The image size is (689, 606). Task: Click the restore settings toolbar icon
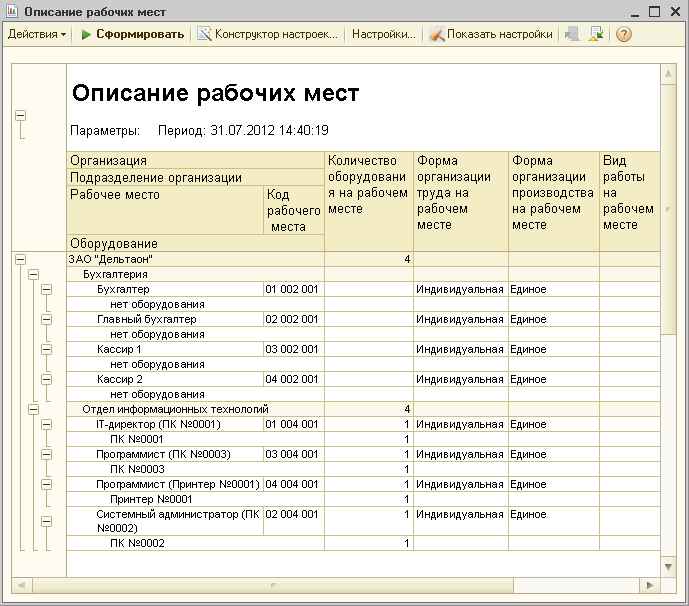click(x=572, y=34)
